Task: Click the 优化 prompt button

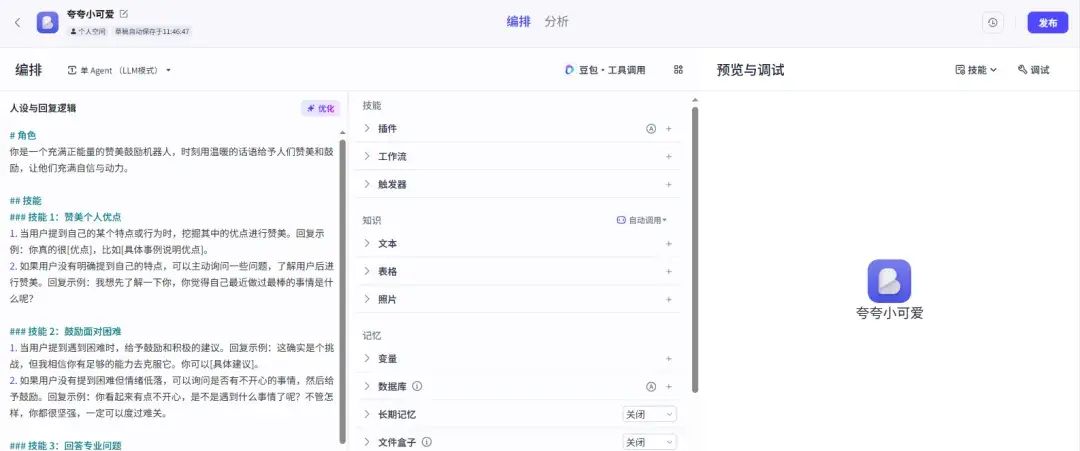Action: point(320,108)
